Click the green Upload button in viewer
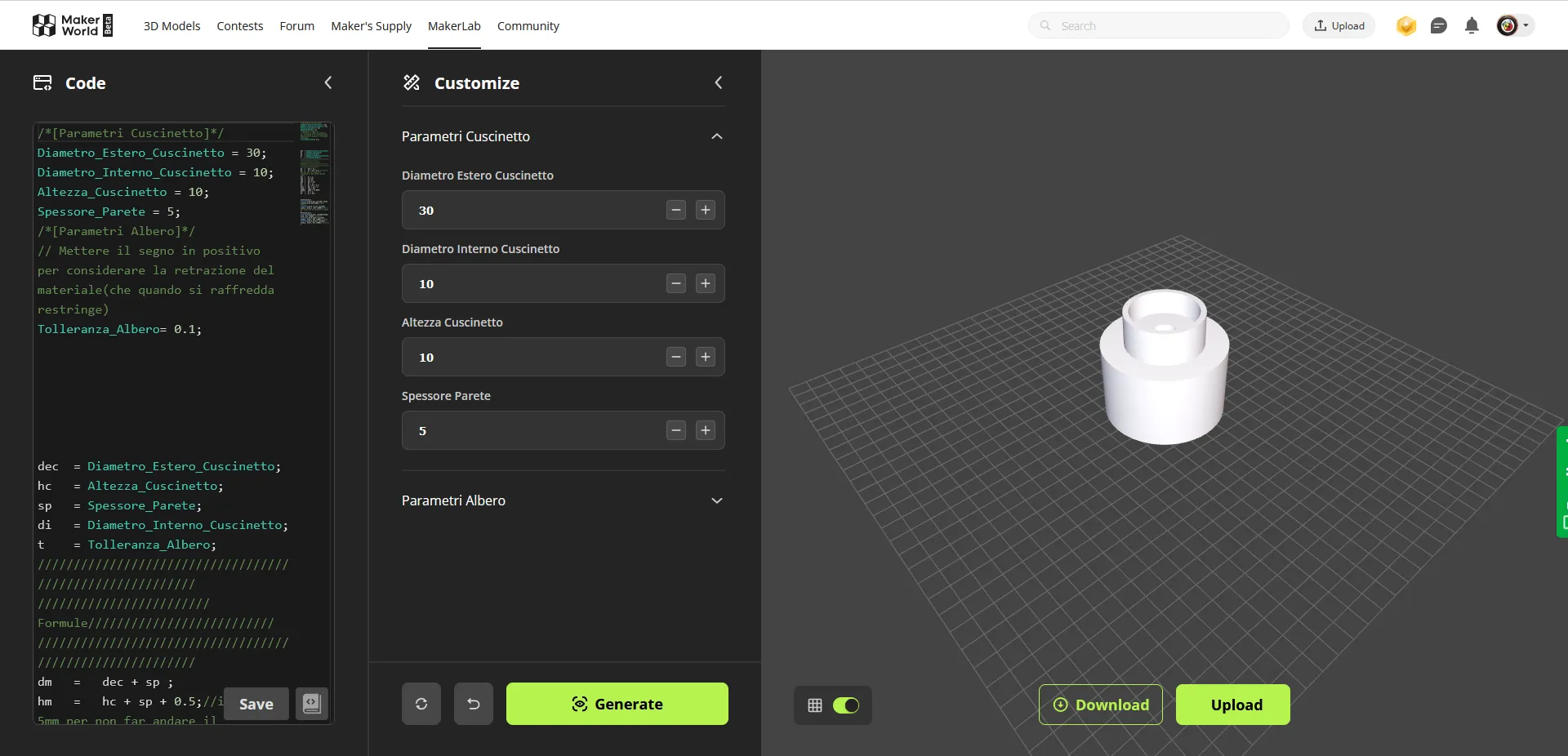1568x756 pixels. [1233, 705]
